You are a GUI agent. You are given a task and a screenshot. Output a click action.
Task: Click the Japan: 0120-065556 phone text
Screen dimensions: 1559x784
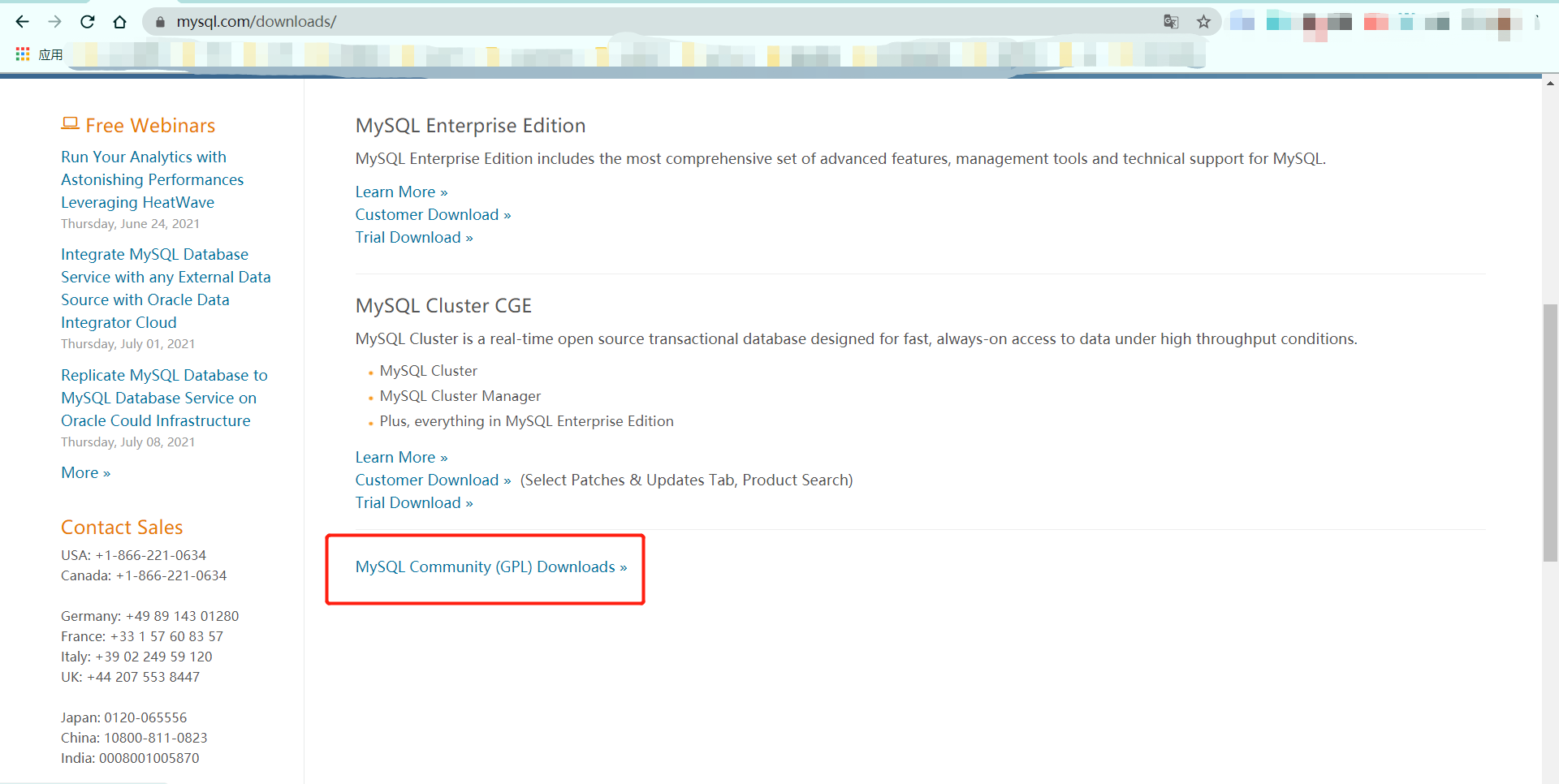click(x=123, y=717)
